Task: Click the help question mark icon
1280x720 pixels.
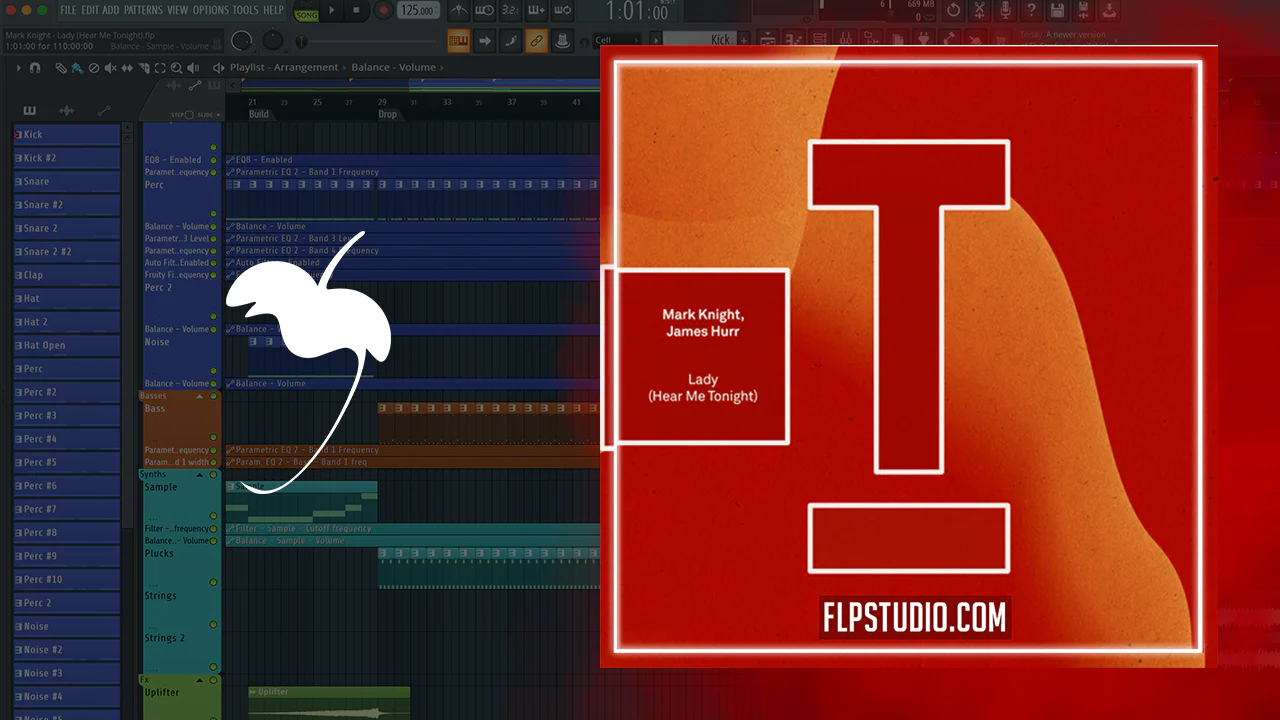Action: [x=1031, y=11]
